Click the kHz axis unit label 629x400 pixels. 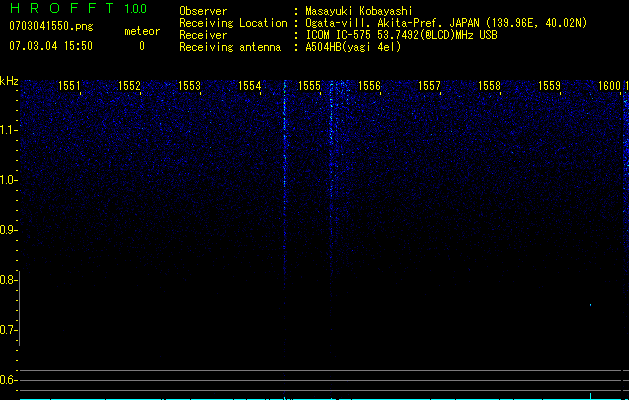click(x=9, y=81)
